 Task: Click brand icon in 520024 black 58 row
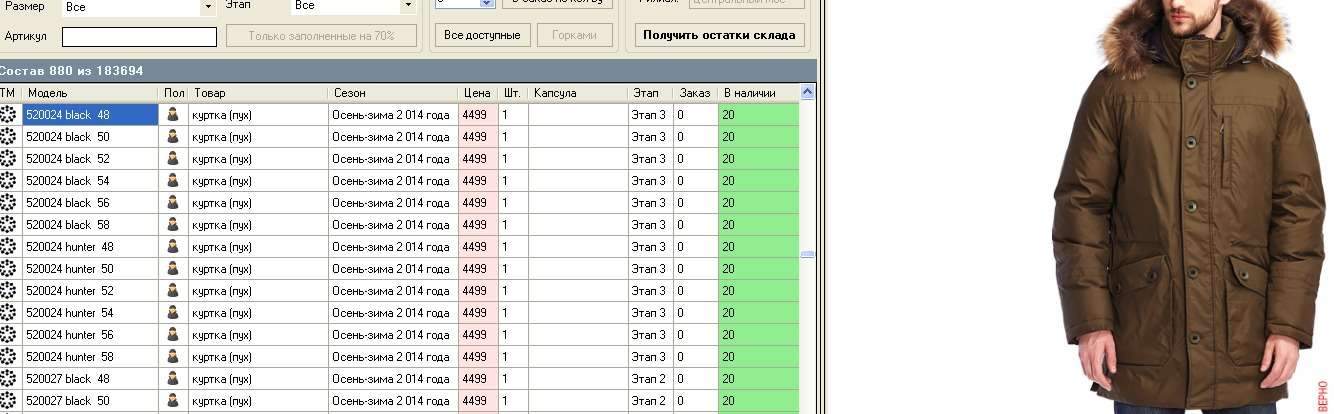point(8,225)
